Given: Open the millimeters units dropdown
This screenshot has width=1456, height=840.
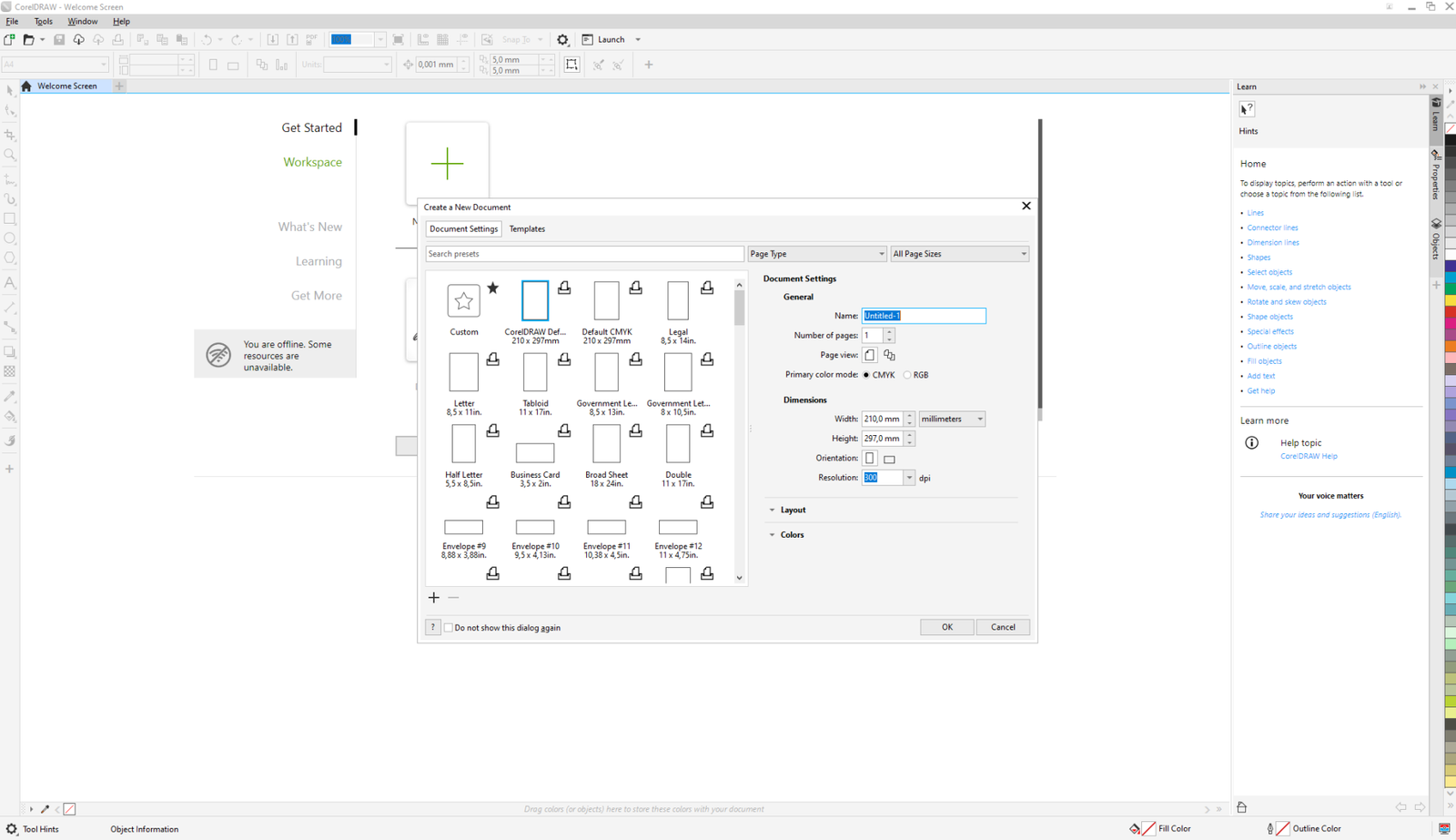Looking at the screenshot, I should click(952, 420).
